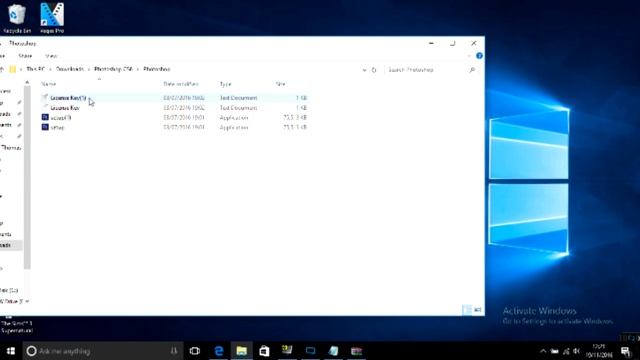Open the Store from the taskbar
Screen dimensions: 640x360
(264, 351)
